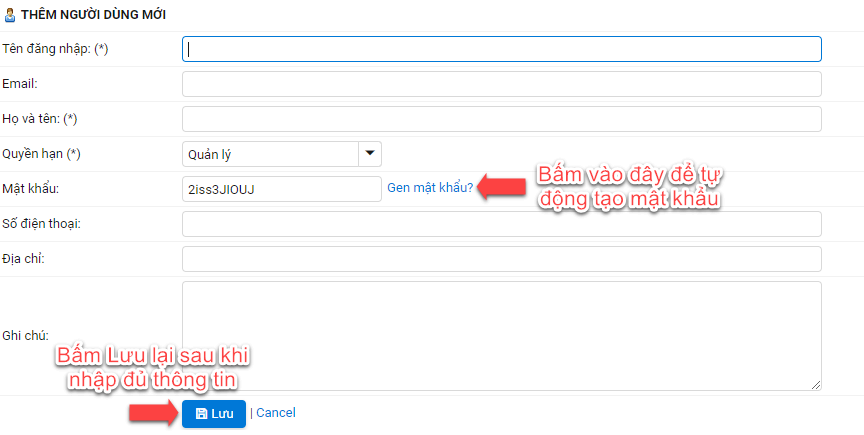The image size is (864, 435).
Task: Click the Tên đăng nhập label
Action: point(55,49)
